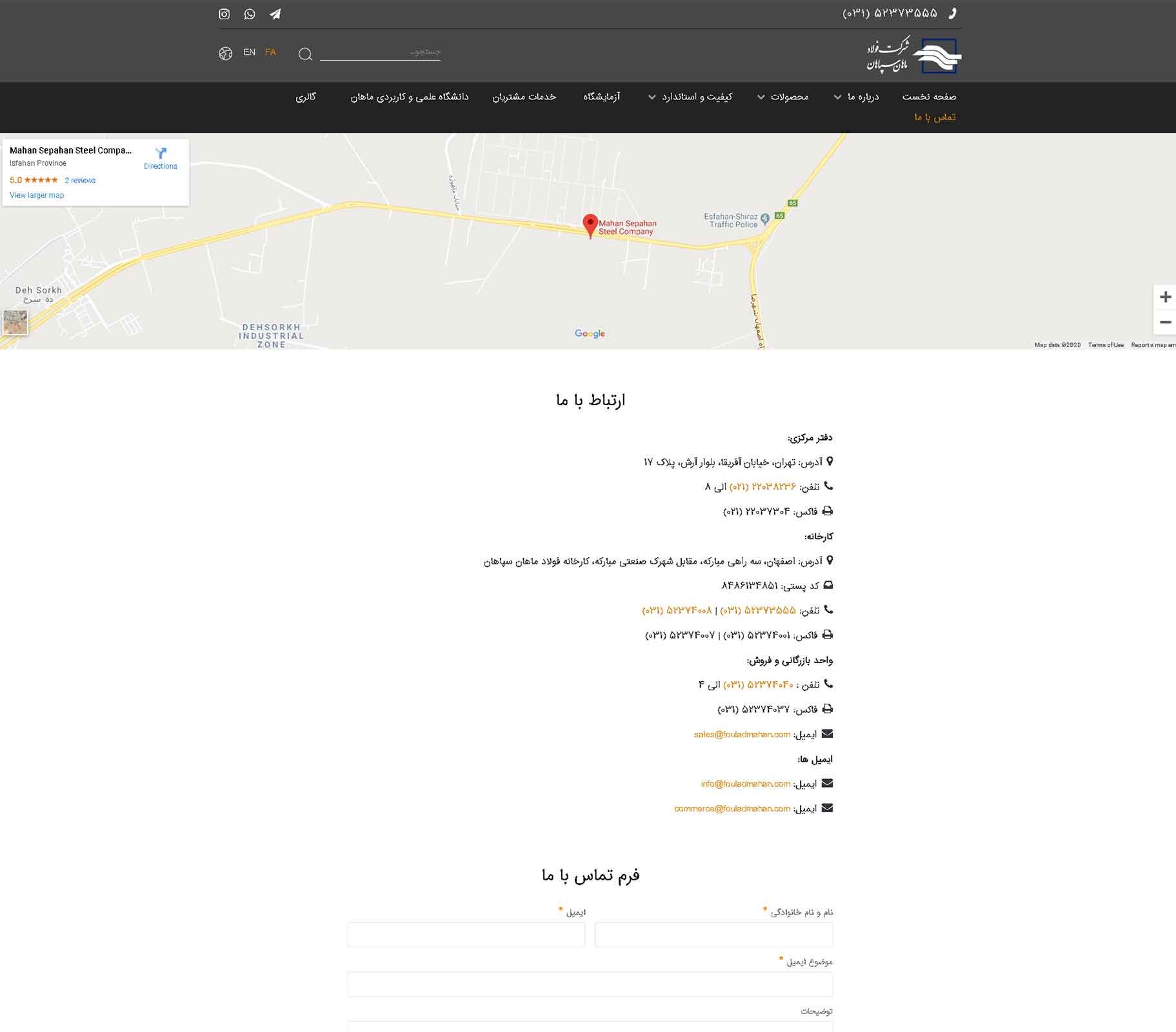Viewport: 1176px width, 1032px height.
Task: Zoom in the map with plus button
Action: tap(1165, 297)
